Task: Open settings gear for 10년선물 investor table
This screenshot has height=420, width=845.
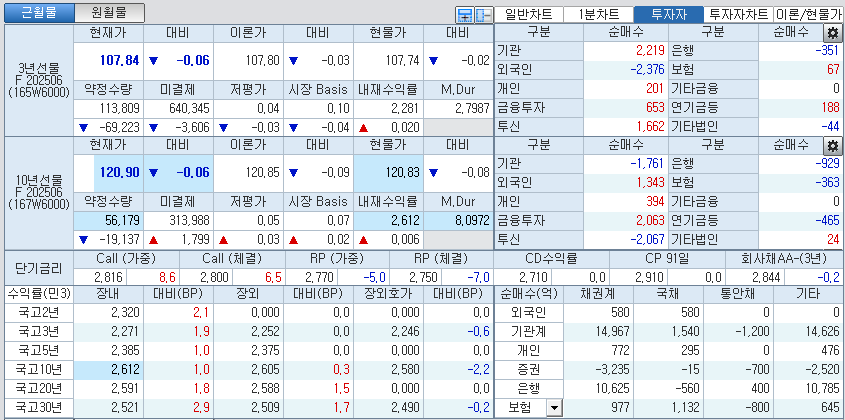Action: click(833, 146)
